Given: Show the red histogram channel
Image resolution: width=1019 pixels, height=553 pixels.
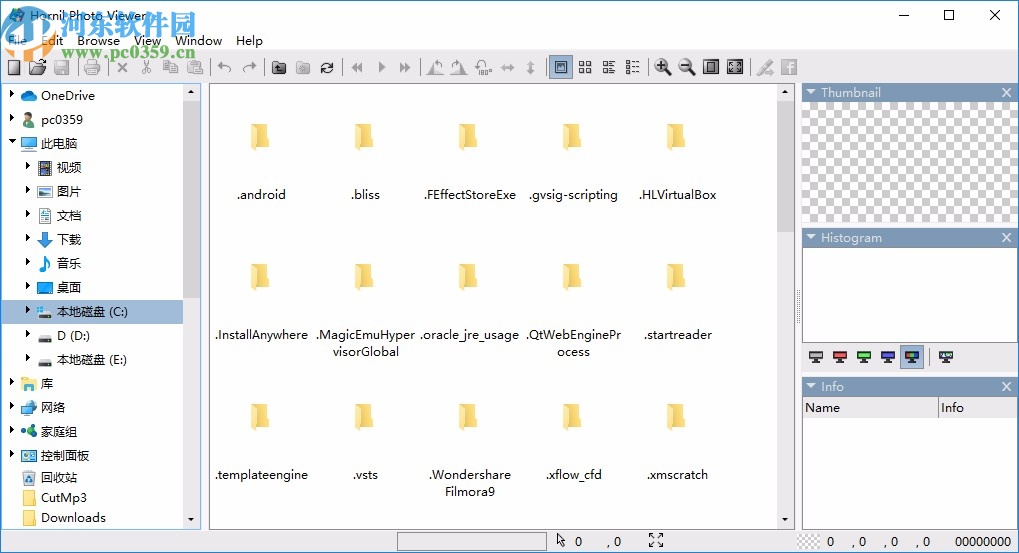Looking at the screenshot, I should [x=840, y=357].
